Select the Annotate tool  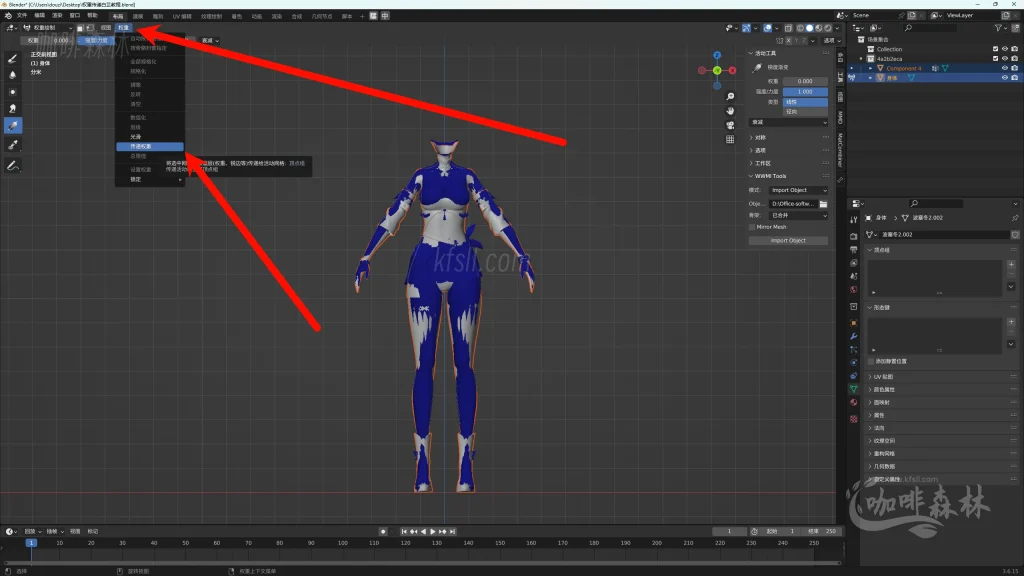12,166
